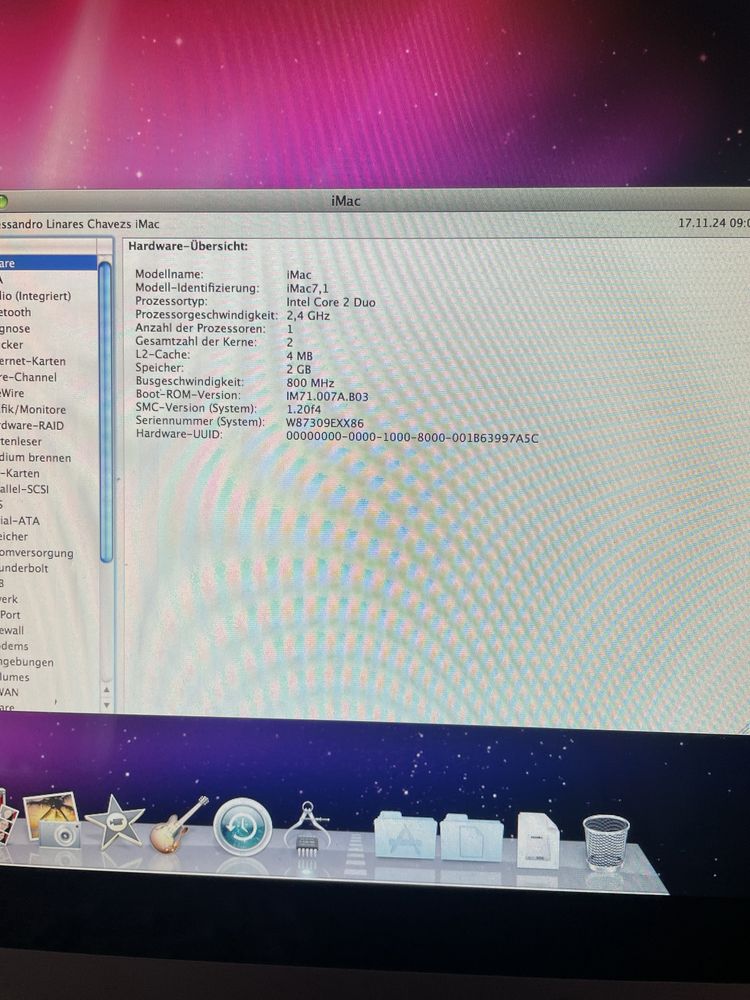Select Medium brennen in the sidebar
The height and width of the screenshot is (1000, 750).
tap(36, 457)
